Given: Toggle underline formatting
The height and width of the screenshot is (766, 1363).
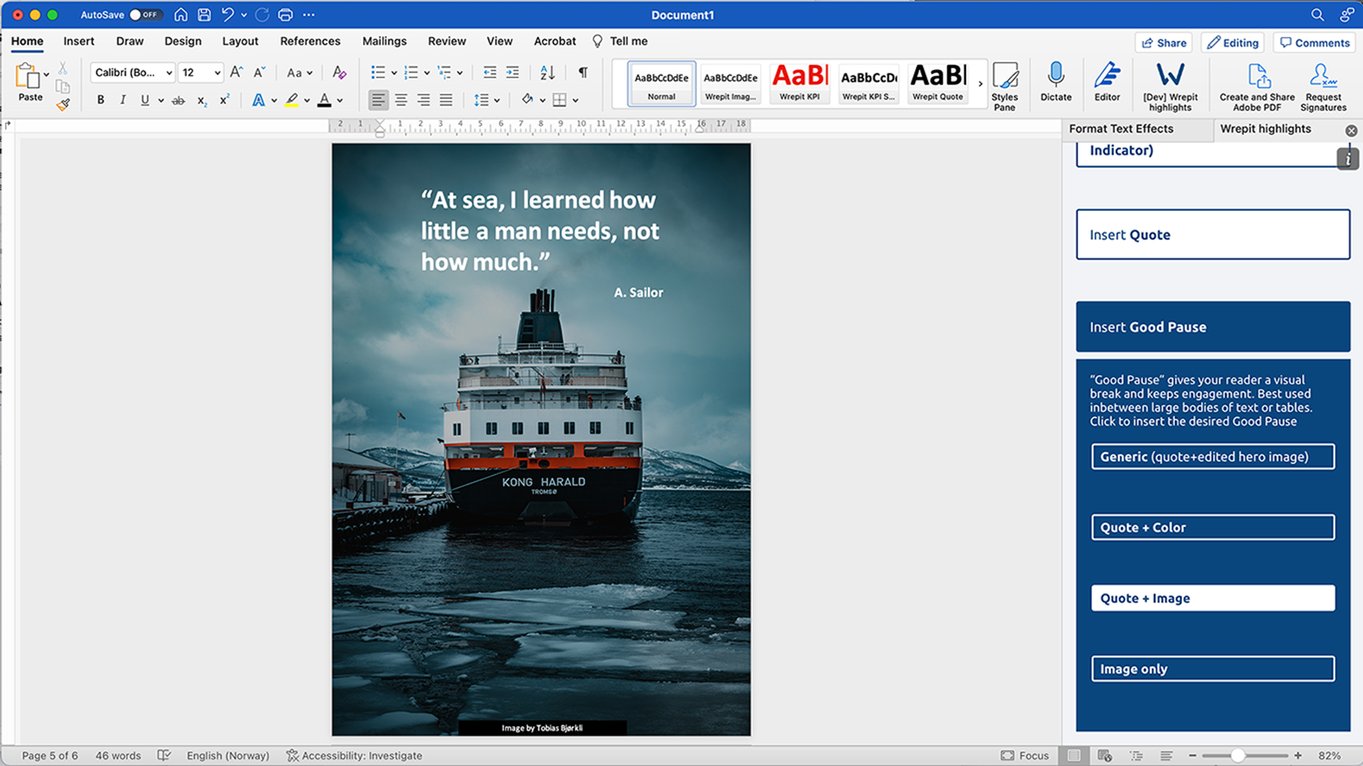Looking at the screenshot, I should [145, 100].
